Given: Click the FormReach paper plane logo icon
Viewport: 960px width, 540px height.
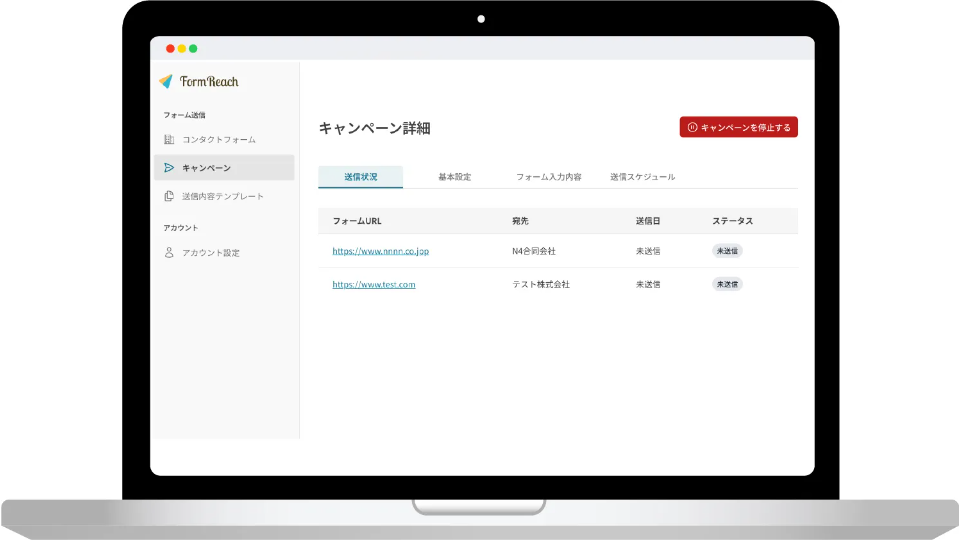Looking at the screenshot, I should [x=166, y=81].
